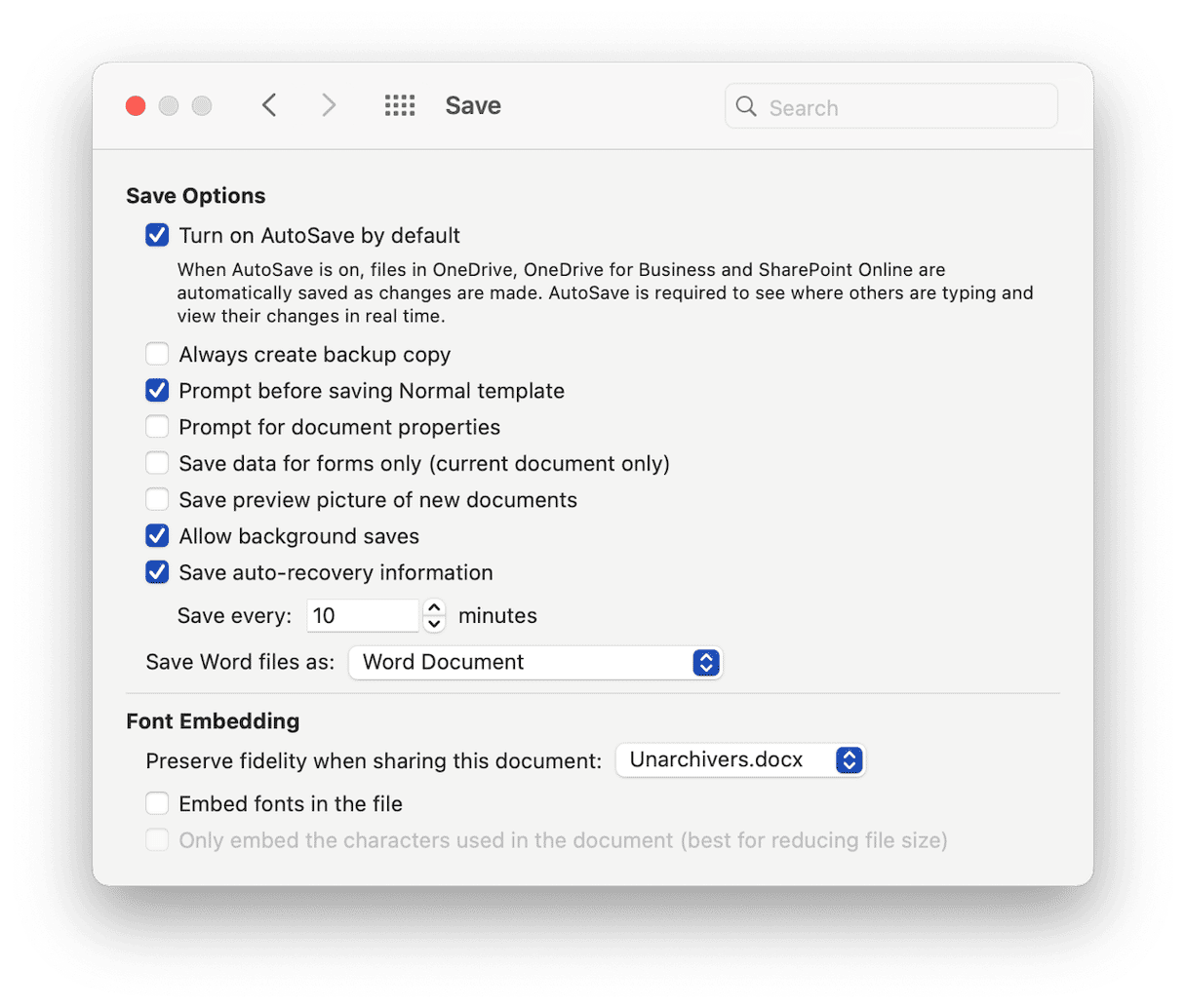Click the magnifying glass search icon
The width and height of the screenshot is (1186, 1008).
click(x=746, y=106)
